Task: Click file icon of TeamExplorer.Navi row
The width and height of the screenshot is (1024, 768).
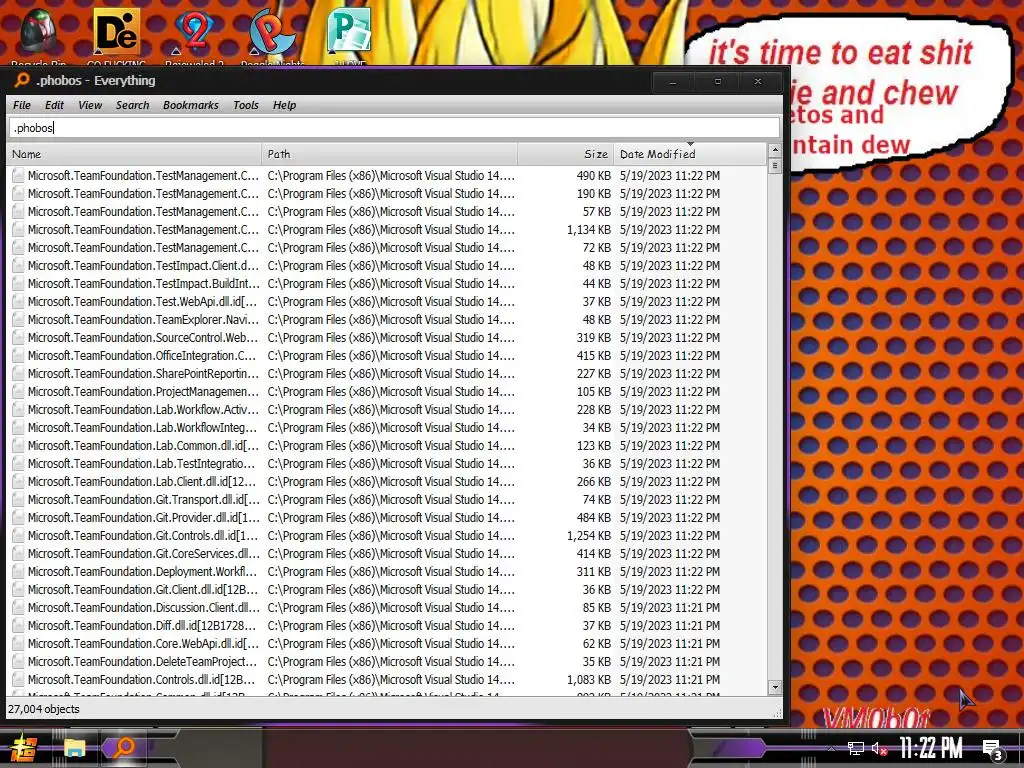Action: click(x=18, y=319)
